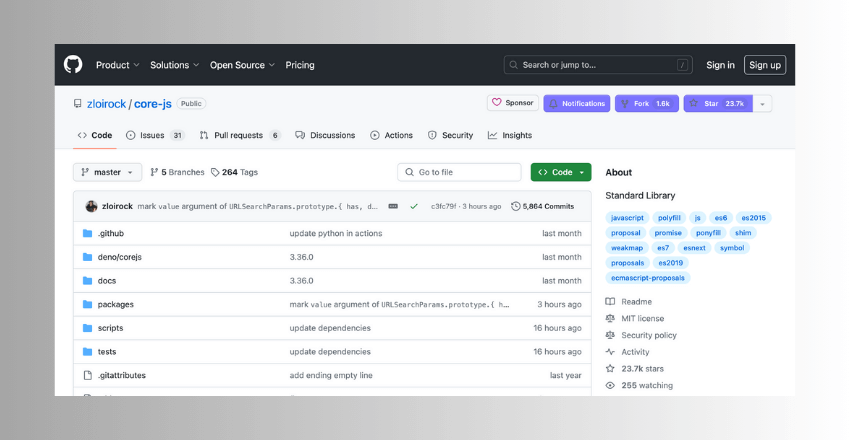The height and width of the screenshot is (440, 850).
Task: Click the green check status icon
Action: click(x=414, y=206)
